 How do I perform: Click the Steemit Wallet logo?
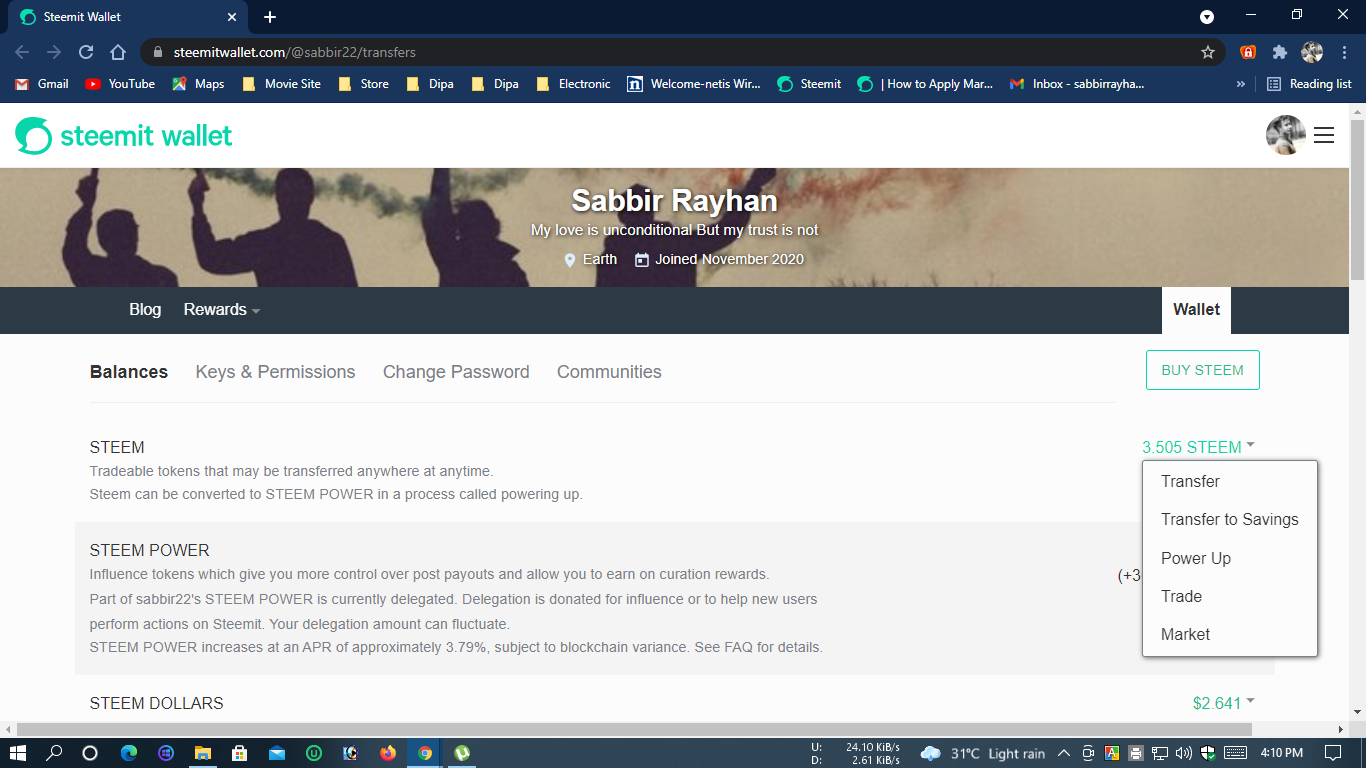point(124,136)
